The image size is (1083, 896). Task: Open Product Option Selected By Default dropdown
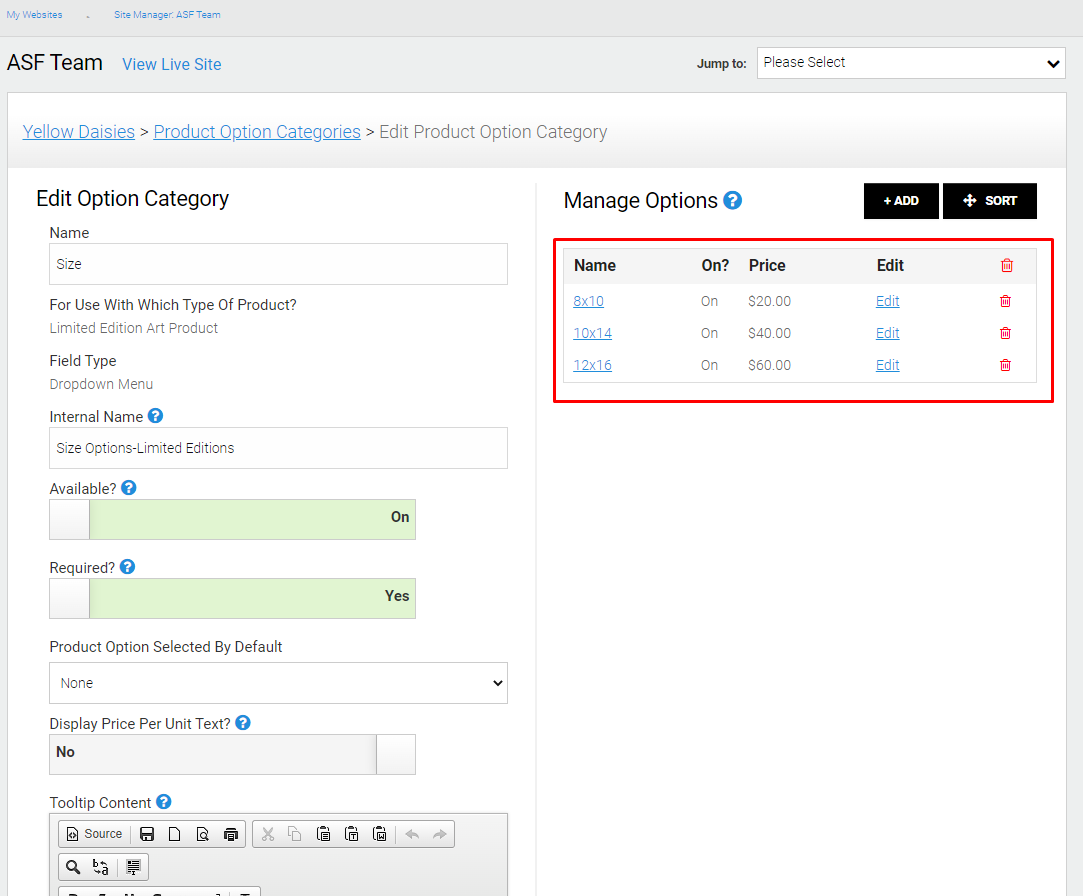pyautogui.click(x=278, y=683)
